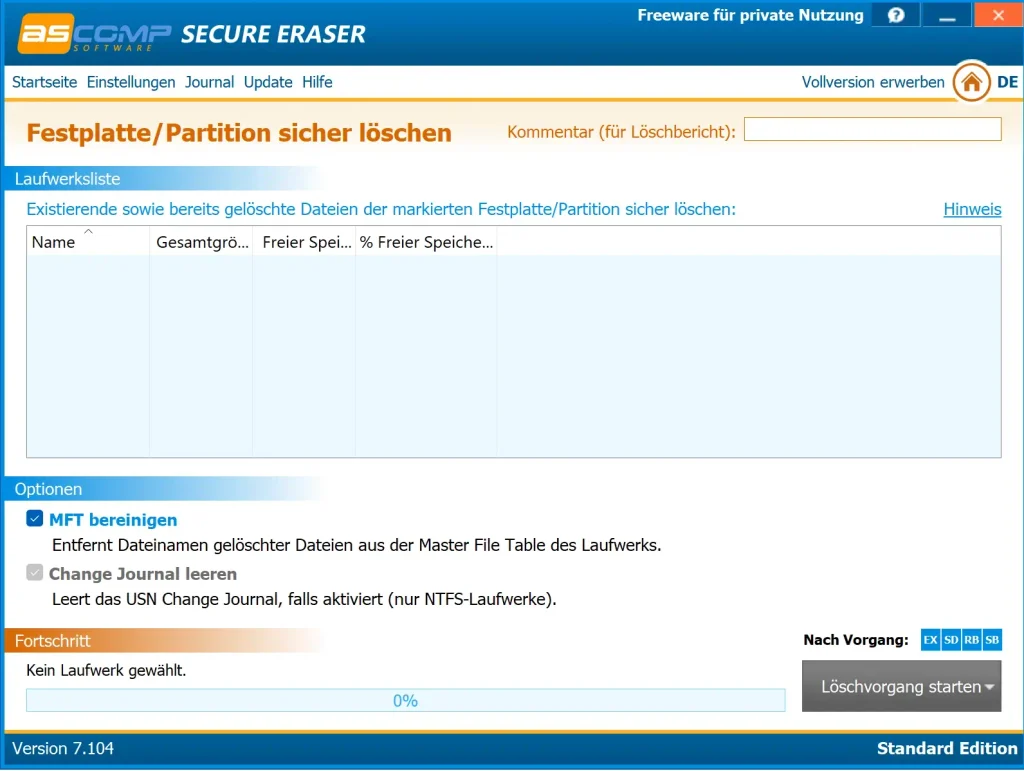Select the RB after-process icon

(x=971, y=640)
